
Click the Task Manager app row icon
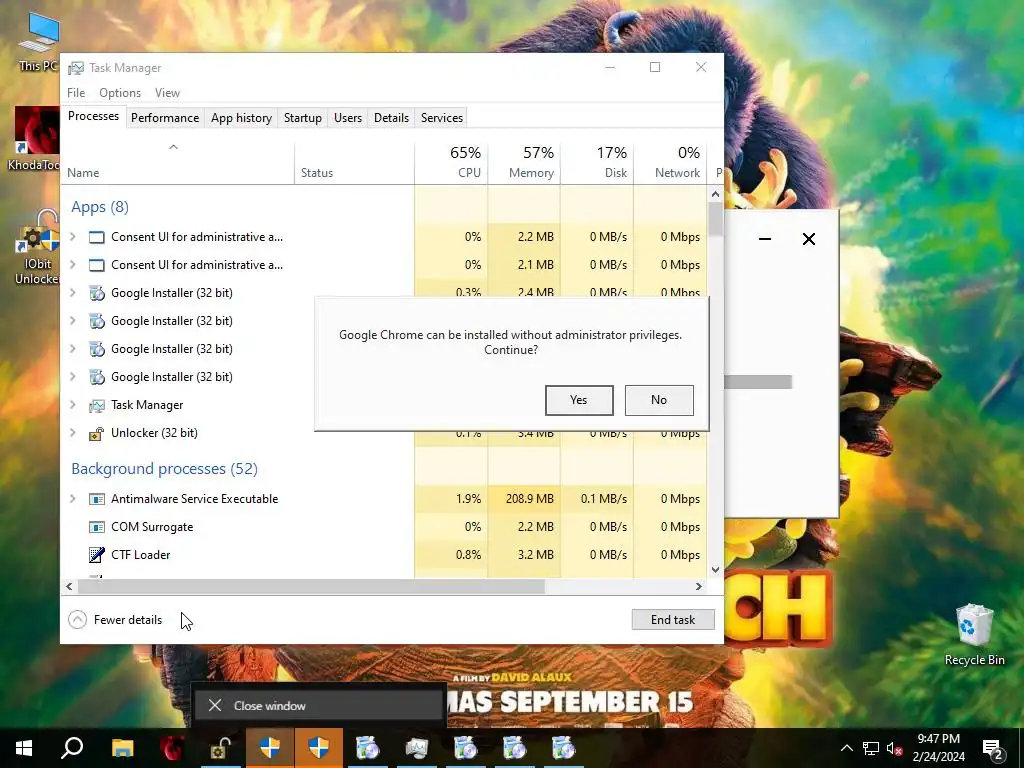click(97, 406)
